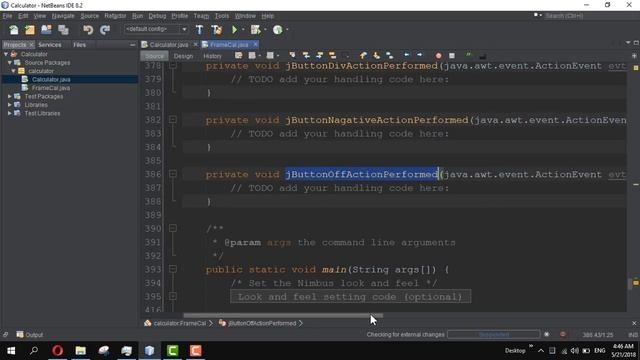
Task: Collapse code fold at line 386
Action: [x=173, y=174]
